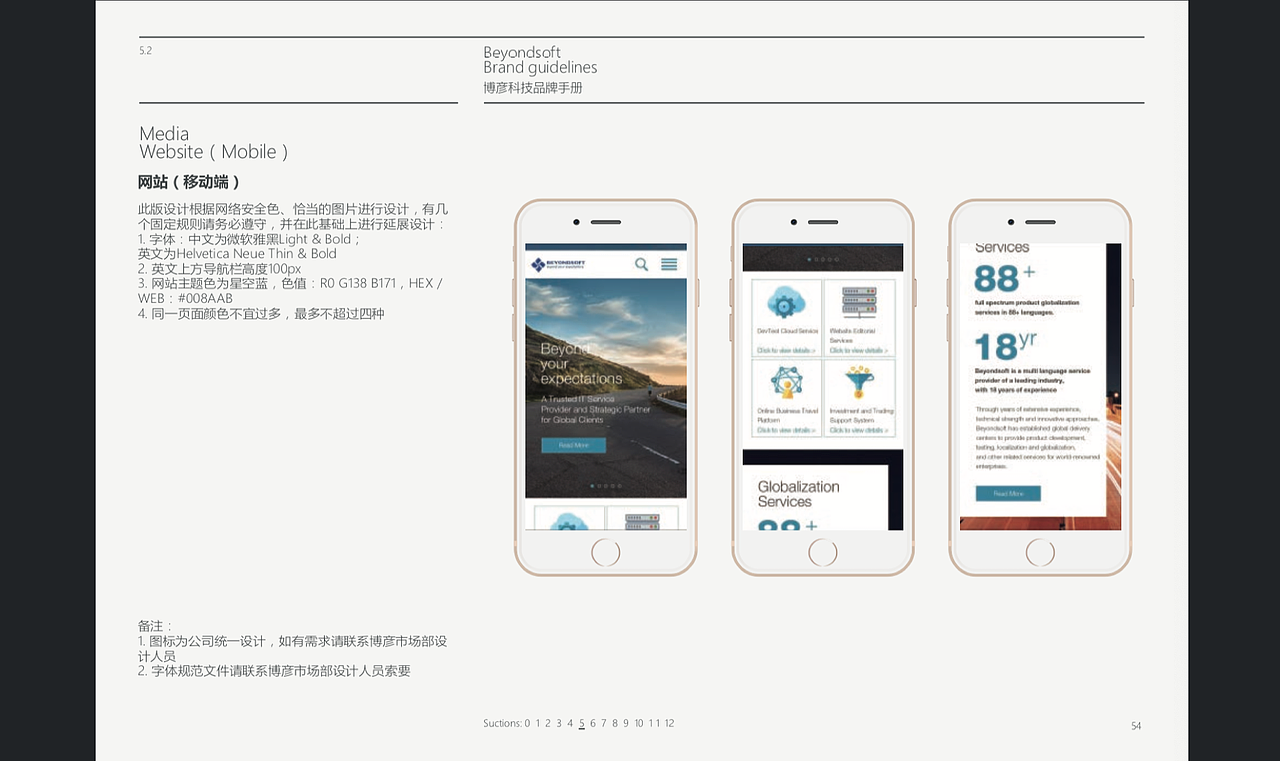Select the Online Business Travel Platform globe icon
Viewport: 1280px width, 761px height.
tap(787, 382)
